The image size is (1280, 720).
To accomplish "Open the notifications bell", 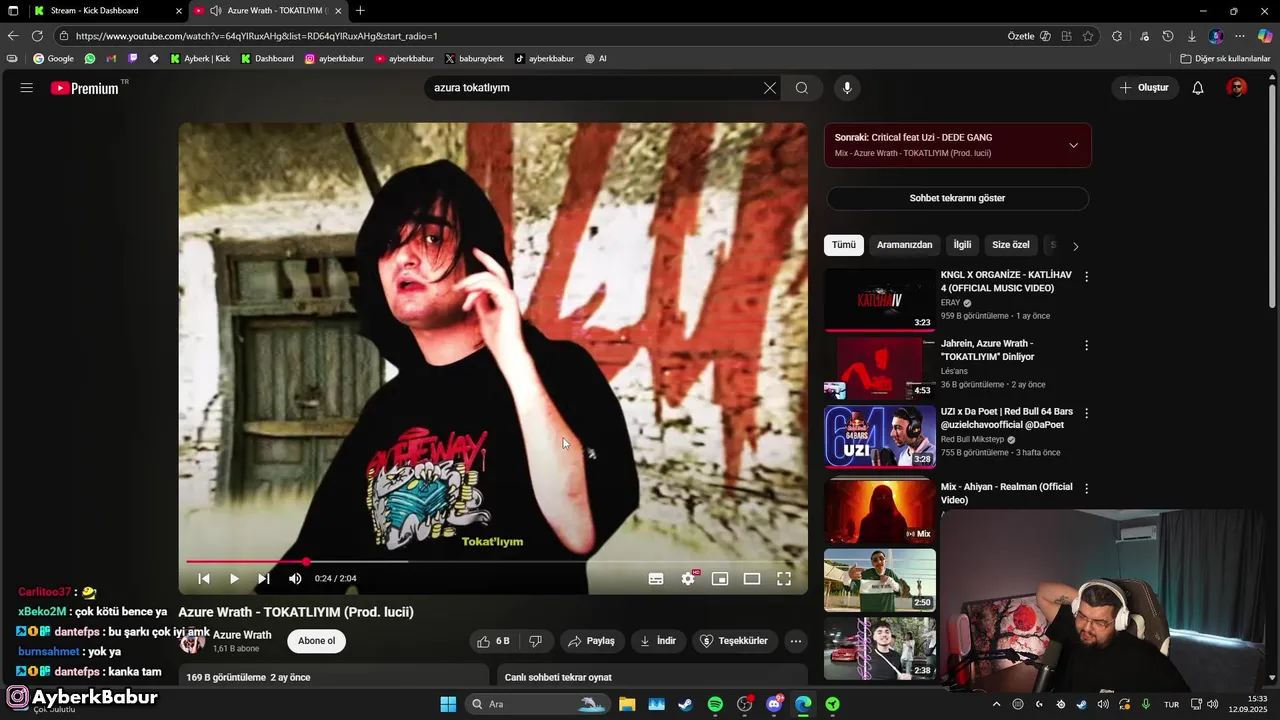I will tap(1198, 88).
